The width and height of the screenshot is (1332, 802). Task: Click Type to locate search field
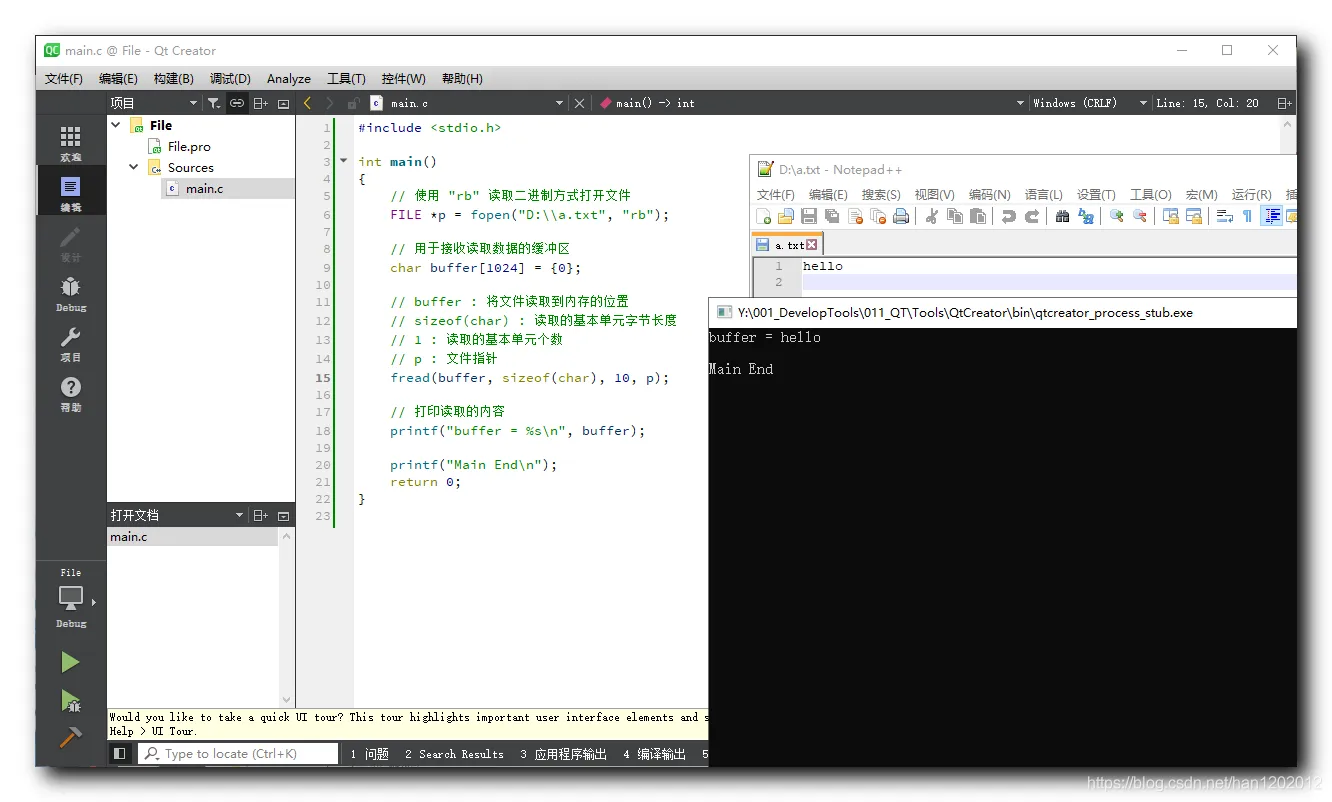tap(239, 754)
